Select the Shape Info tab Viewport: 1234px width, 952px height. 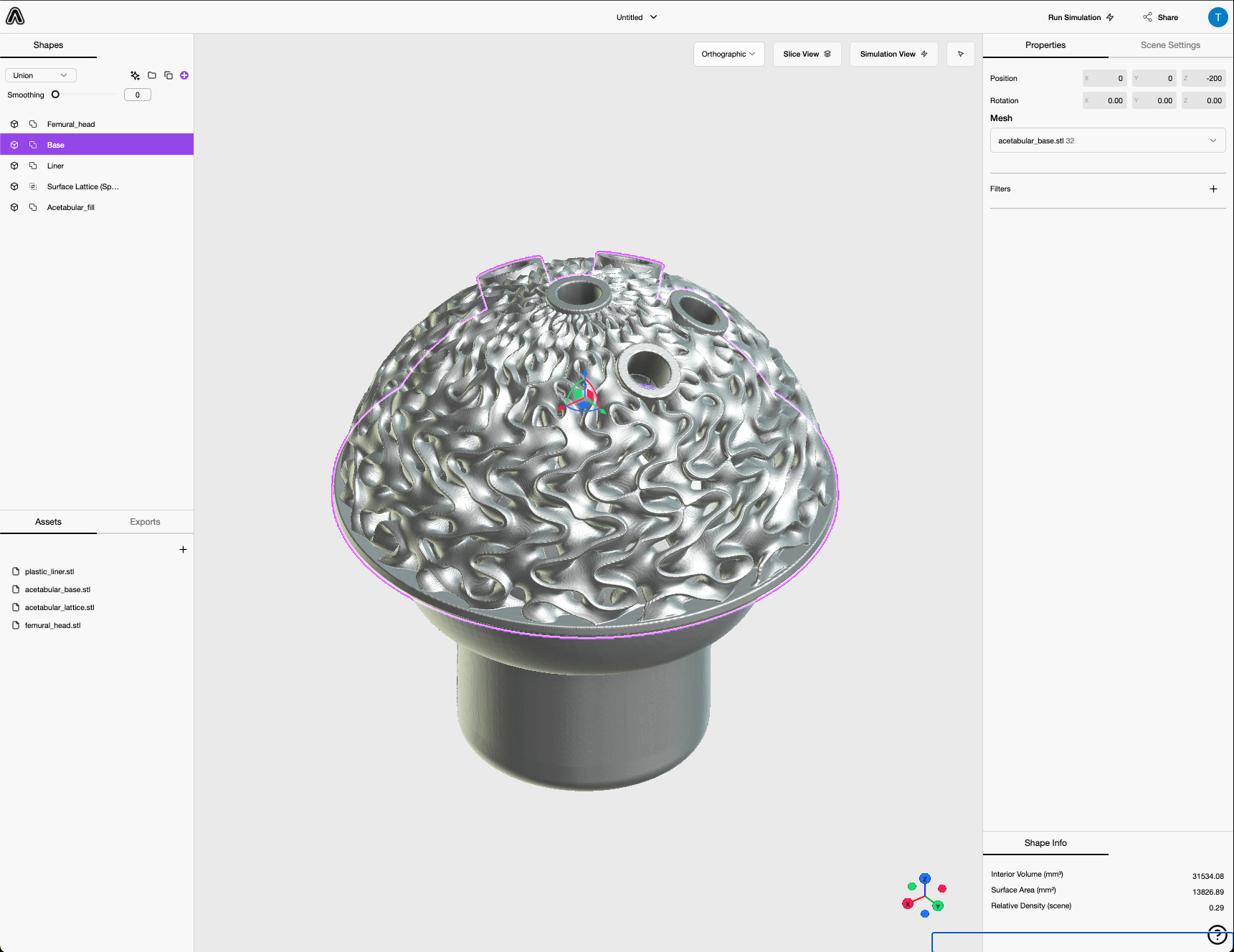[x=1045, y=843]
